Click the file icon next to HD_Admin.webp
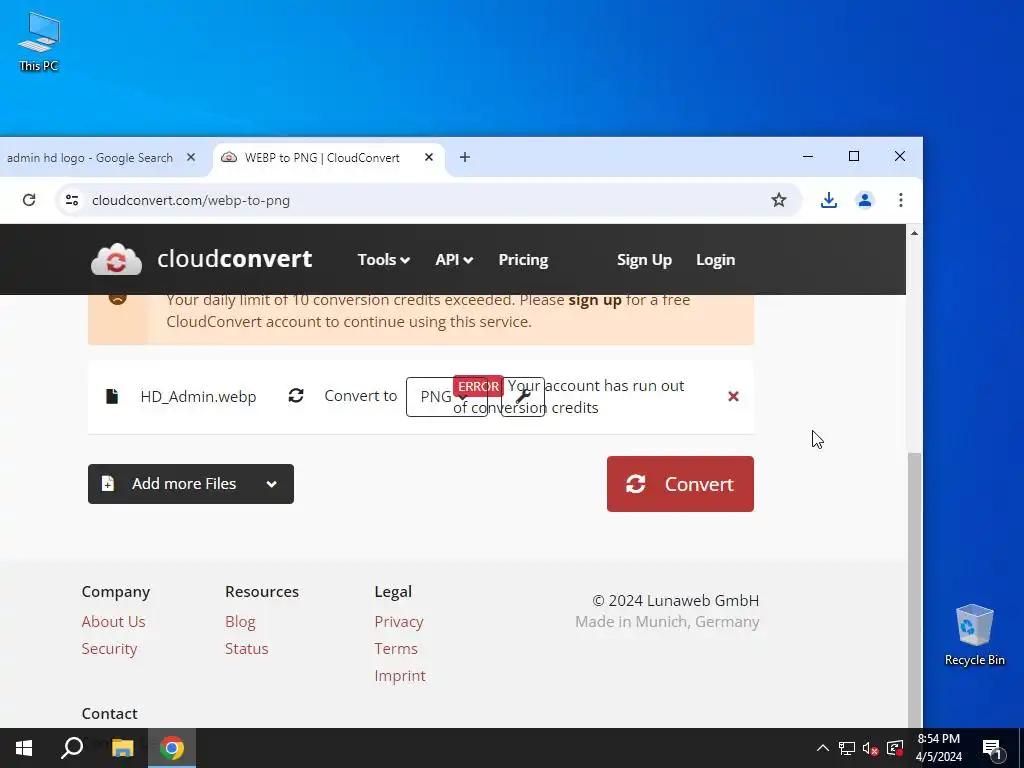Image resolution: width=1024 pixels, height=768 pixels. pos(112,396)
